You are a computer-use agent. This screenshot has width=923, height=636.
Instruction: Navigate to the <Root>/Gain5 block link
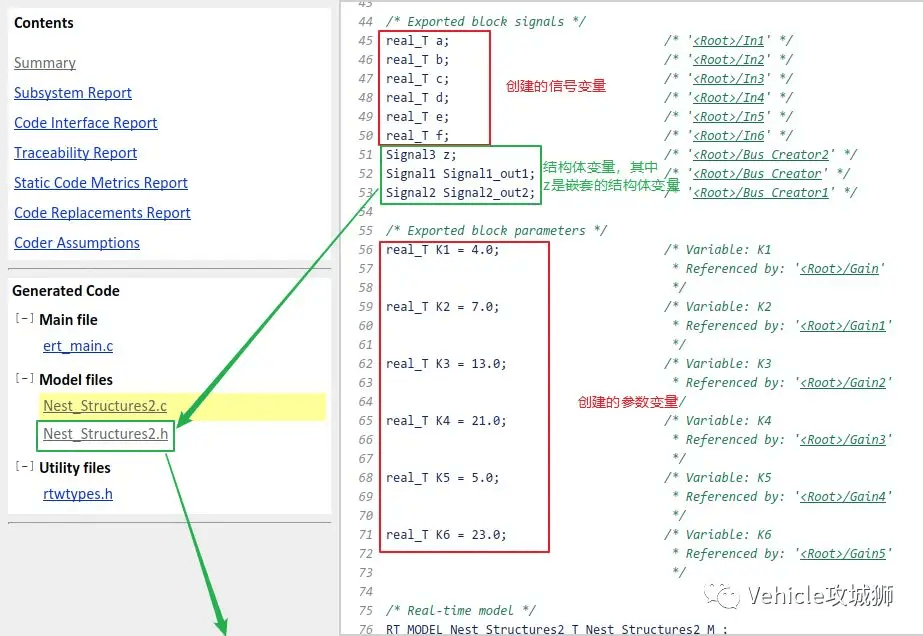coord(843,554)
